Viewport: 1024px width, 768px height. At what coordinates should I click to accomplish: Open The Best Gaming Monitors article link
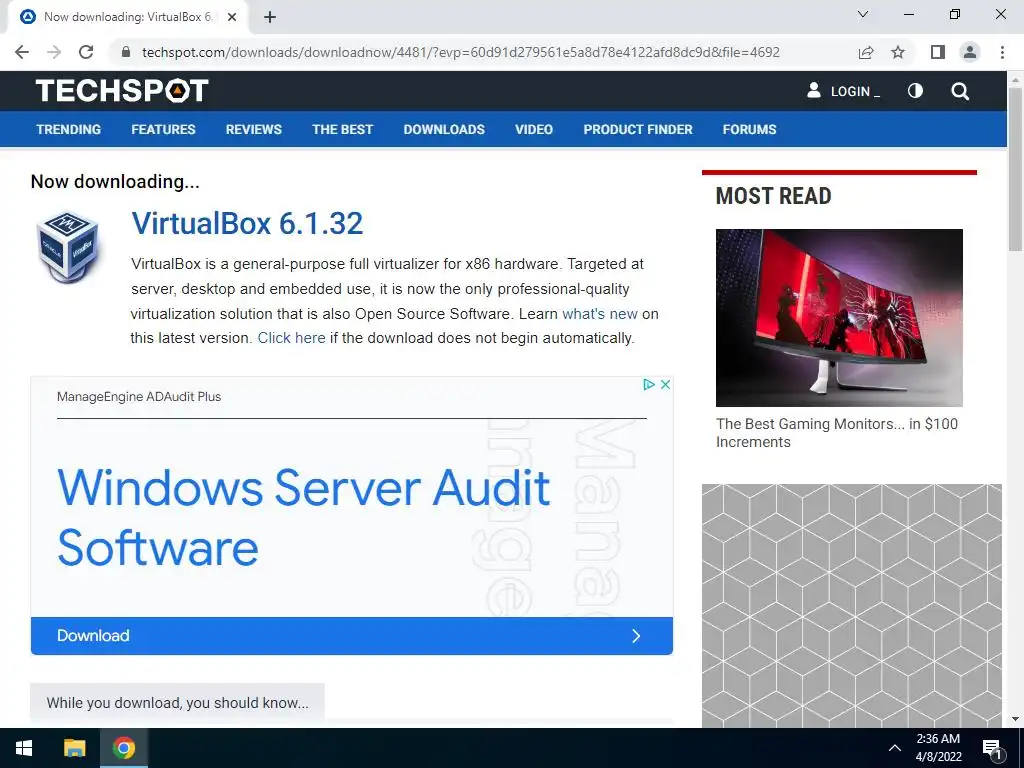(837, 433)
